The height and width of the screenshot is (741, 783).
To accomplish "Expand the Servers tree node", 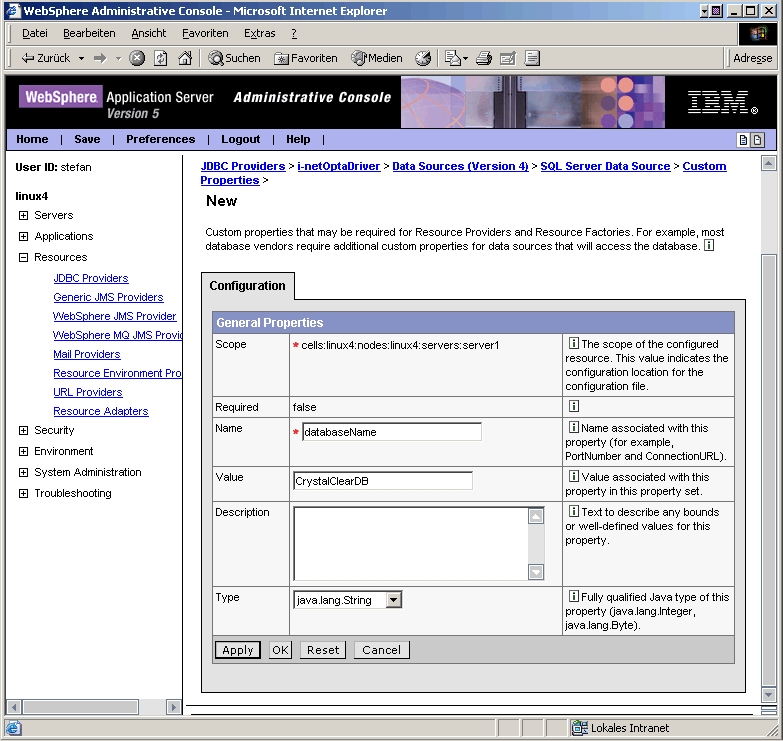I will pyautogui.click(x=23, y=215).
